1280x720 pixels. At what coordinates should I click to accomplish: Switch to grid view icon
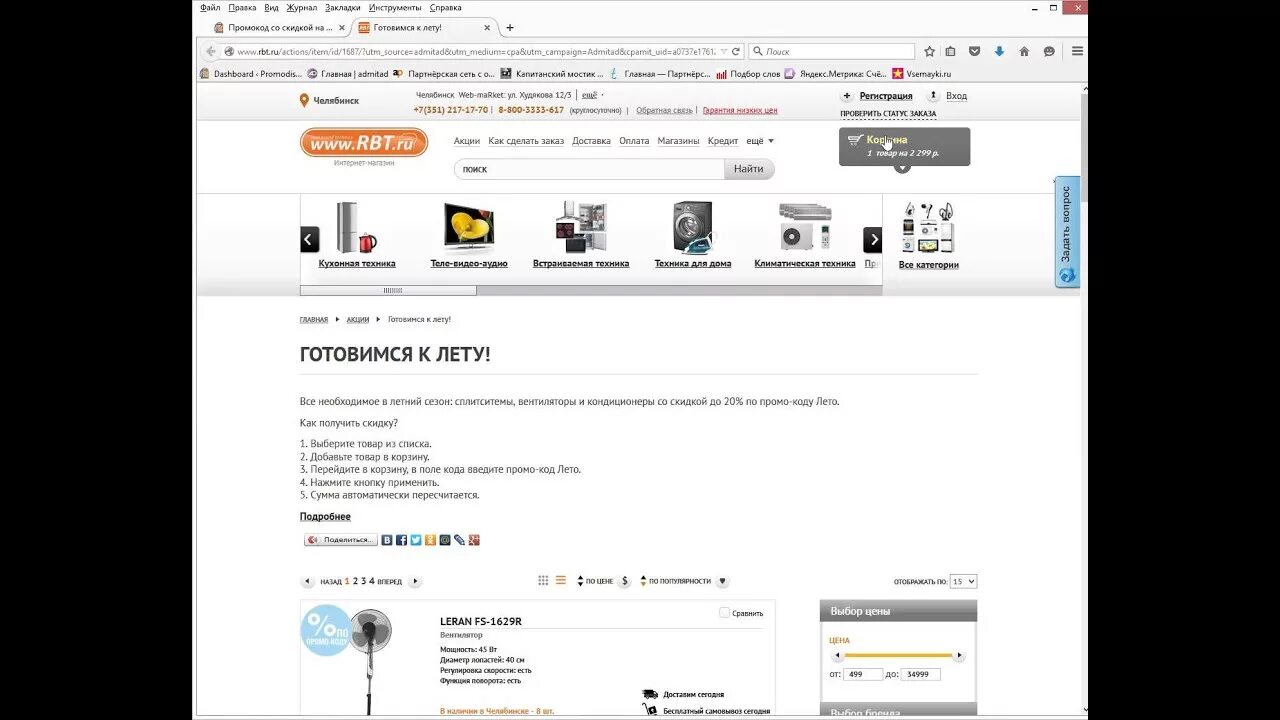pos(543,580)
